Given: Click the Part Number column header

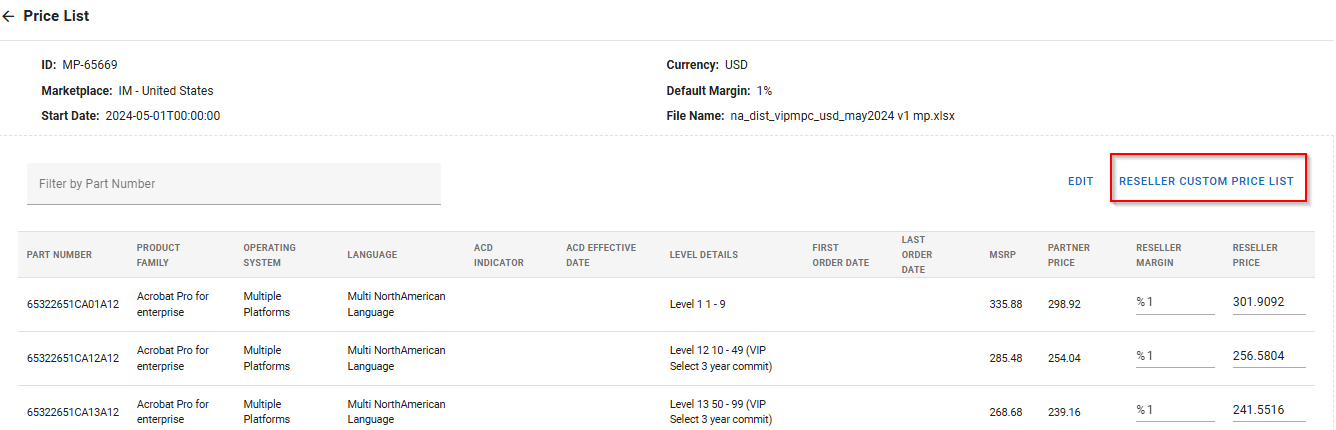Looking at the screenshot, I should [x=59, y=255].
